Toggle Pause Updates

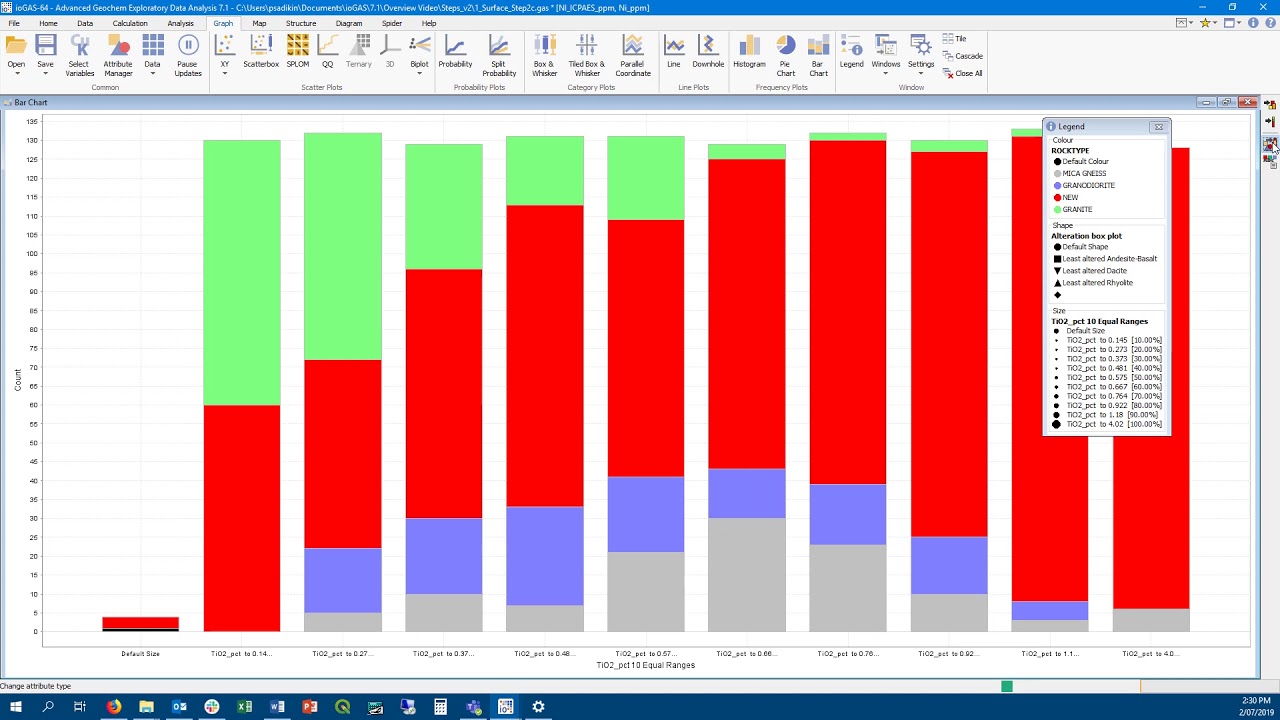point(188,55)
